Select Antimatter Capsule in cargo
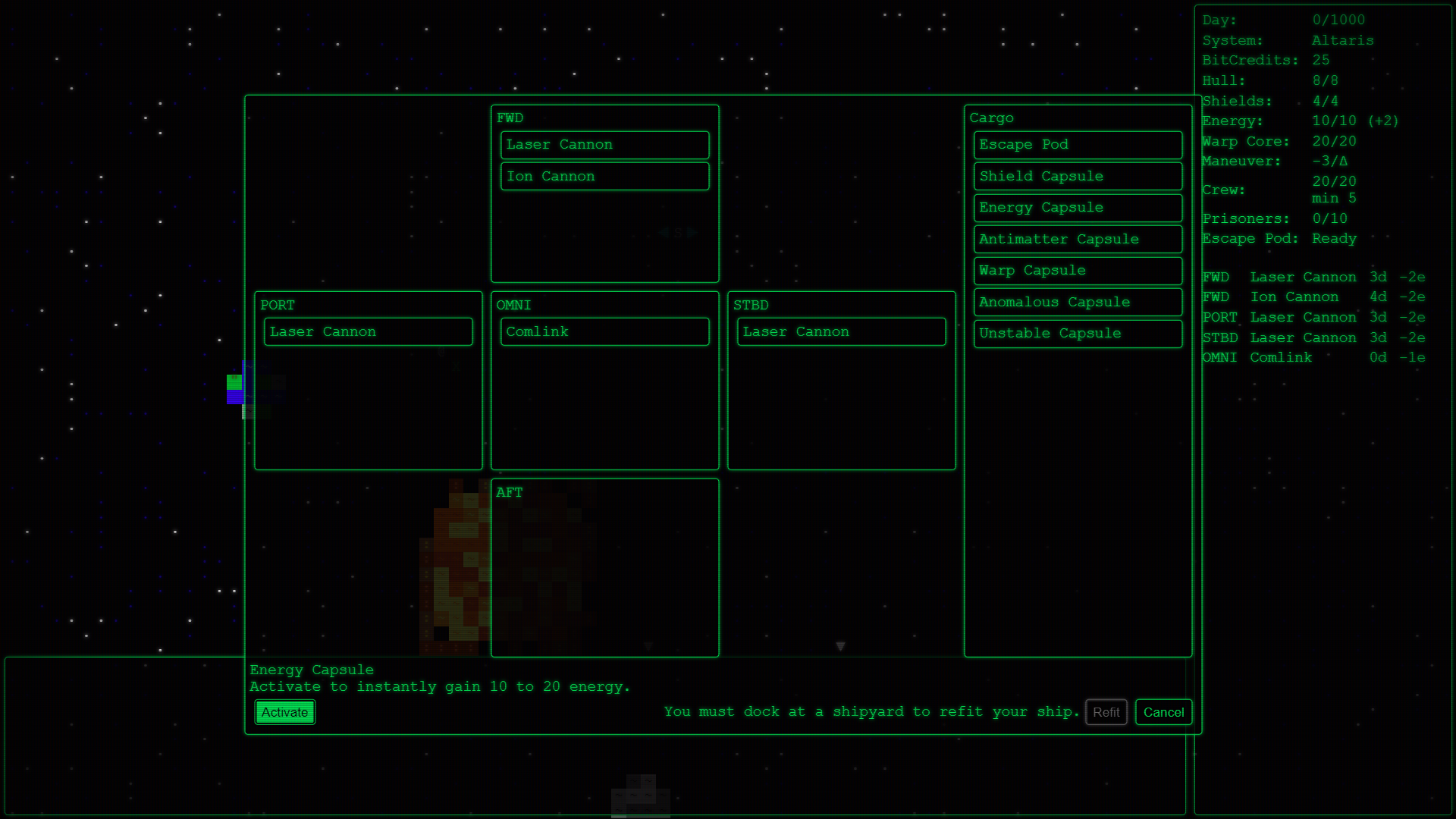 pos(1078,239)
